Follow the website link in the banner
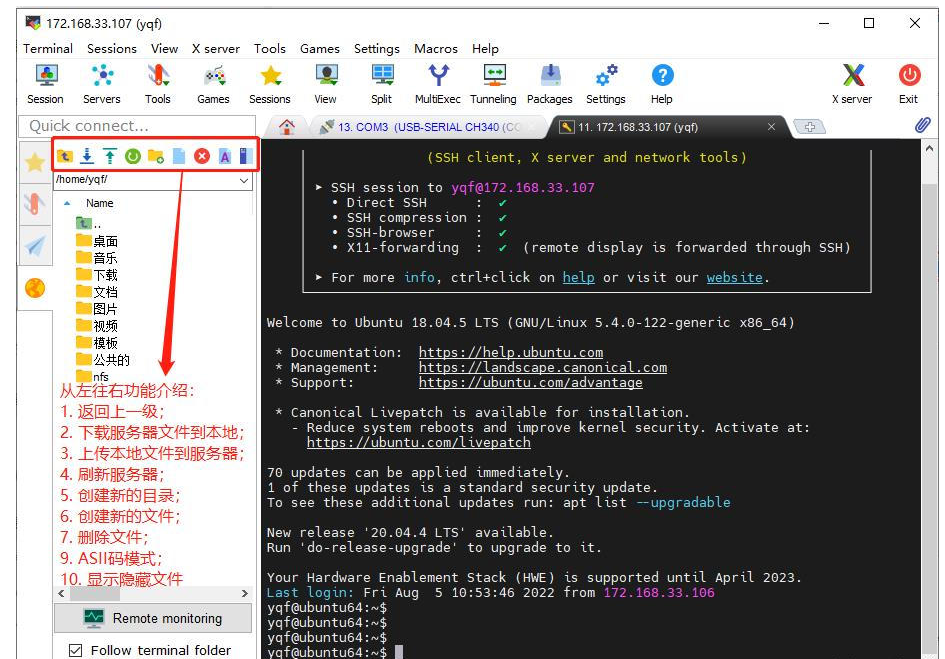Viewport: 945px width, 659px height. (734, 277)
